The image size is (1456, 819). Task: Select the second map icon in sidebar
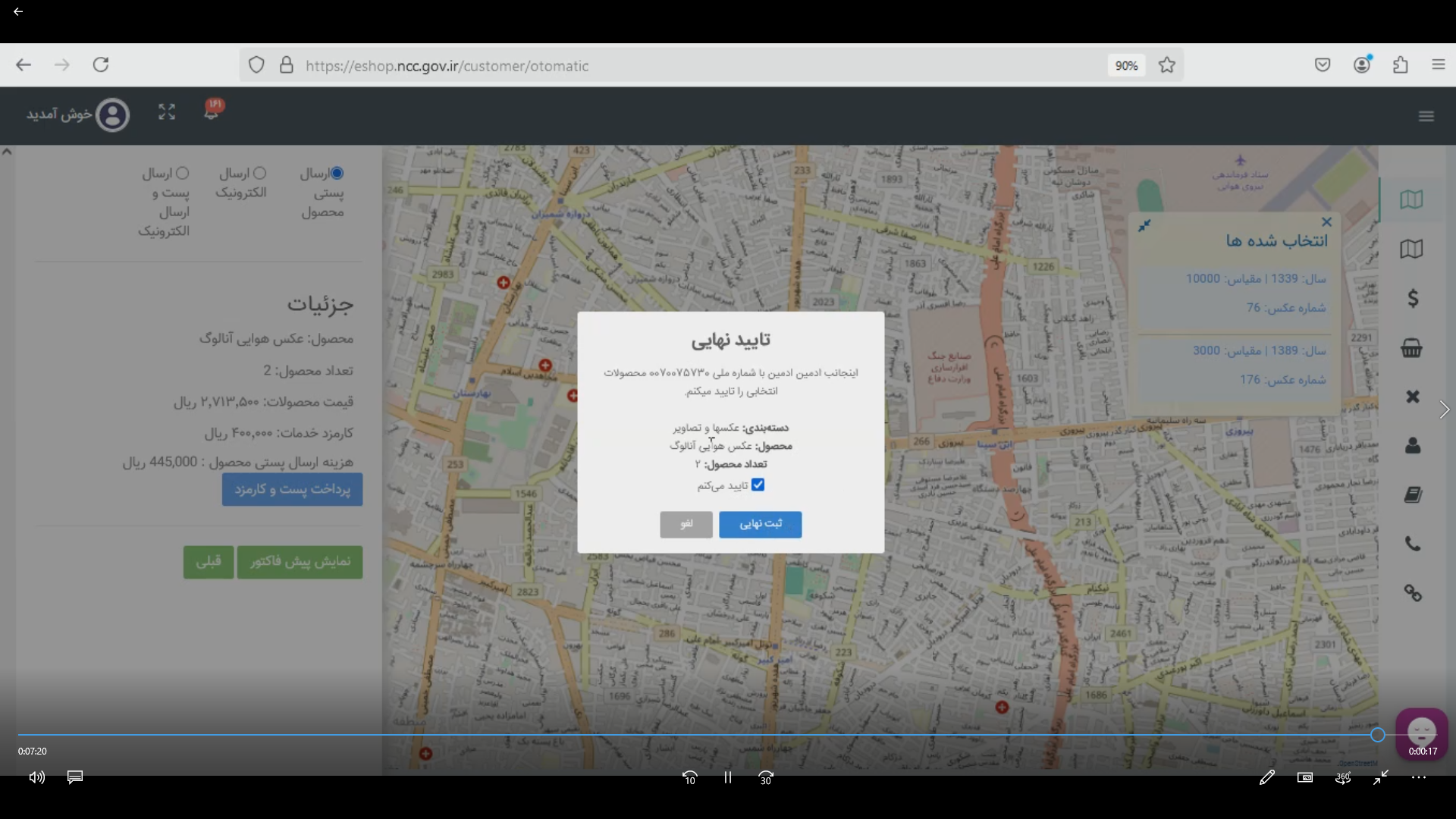pos(1412,249)
